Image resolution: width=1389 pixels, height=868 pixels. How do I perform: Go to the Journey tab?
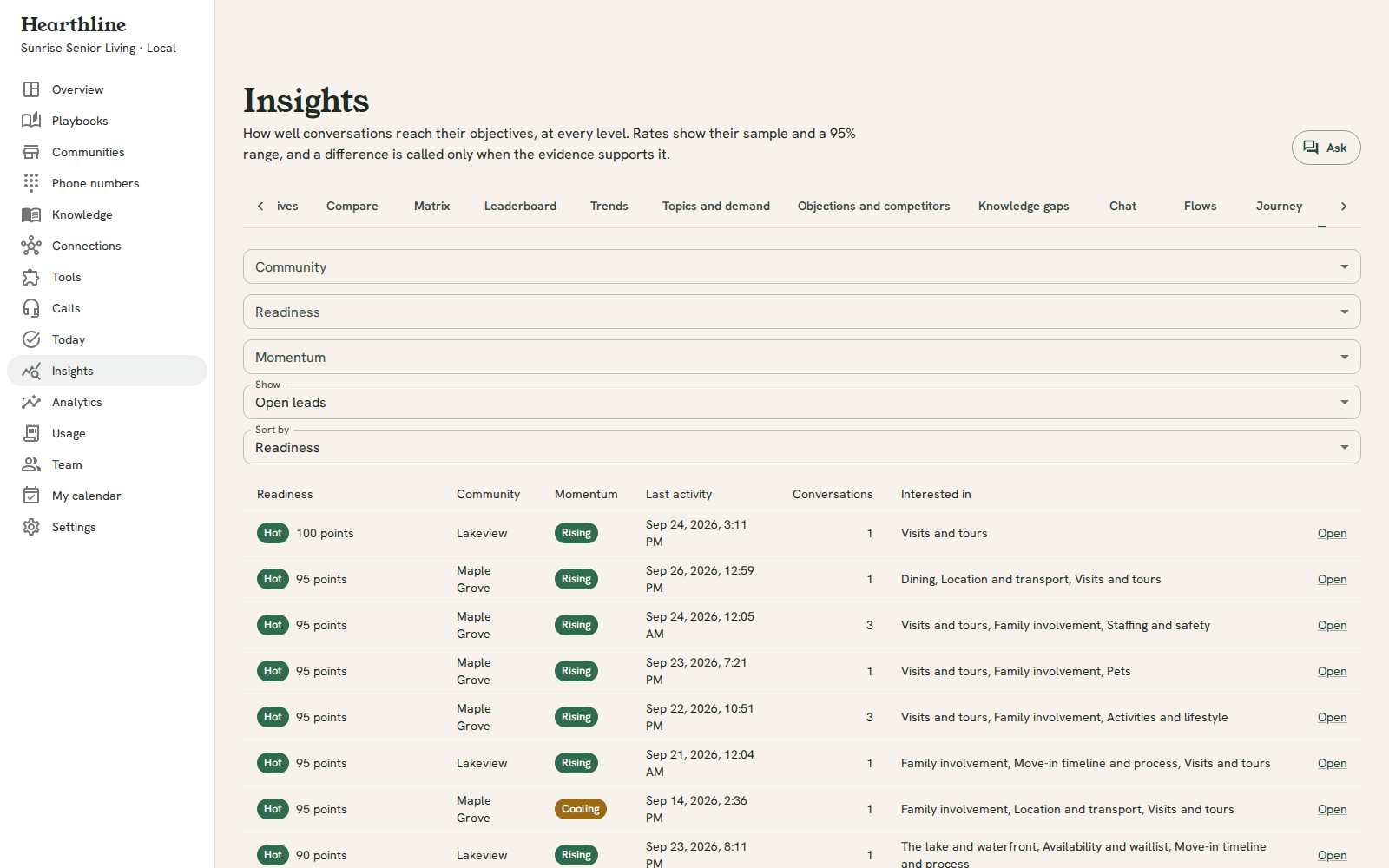1279,207
